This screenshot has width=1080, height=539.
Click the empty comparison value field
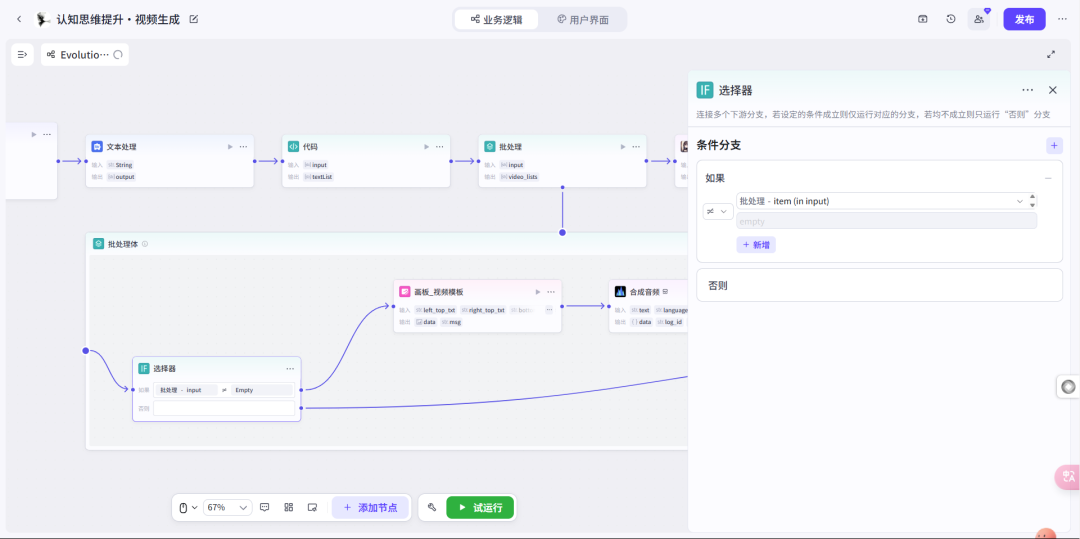[x=886, y=221]
